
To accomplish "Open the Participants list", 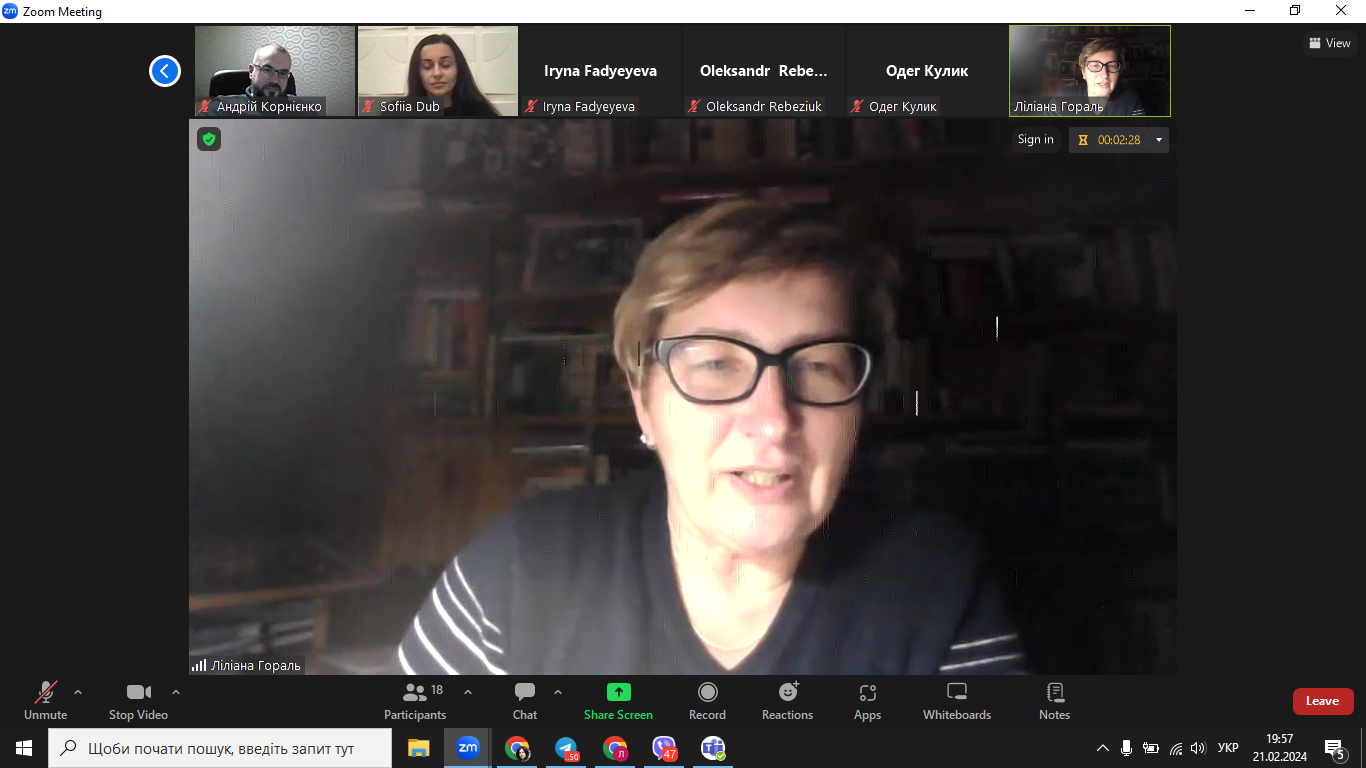I will coord(415,700).
